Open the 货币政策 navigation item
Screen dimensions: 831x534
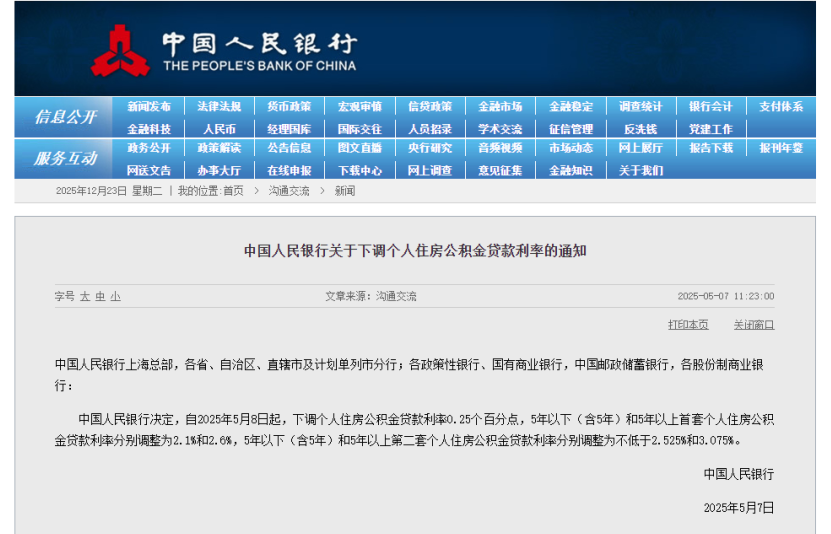coord(289,107)
